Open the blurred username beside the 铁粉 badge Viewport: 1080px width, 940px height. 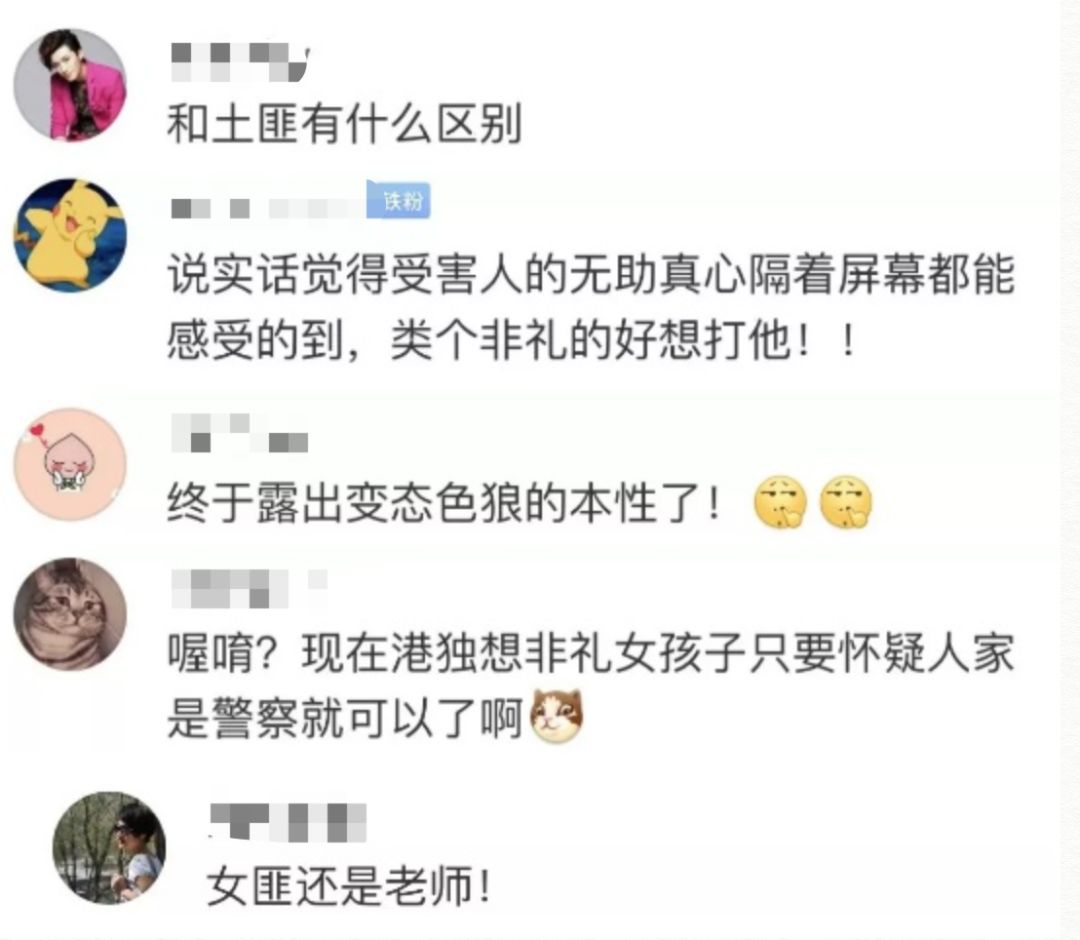[x=267, y=208]
